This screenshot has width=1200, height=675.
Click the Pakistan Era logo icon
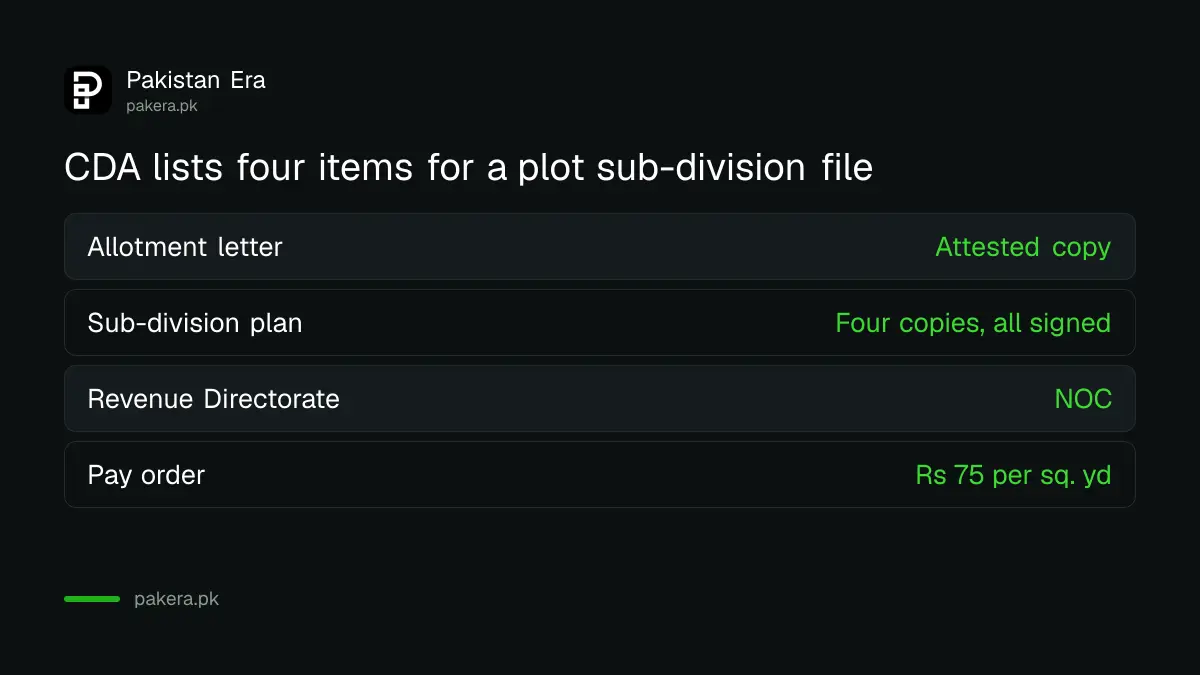tap(88, 90)
